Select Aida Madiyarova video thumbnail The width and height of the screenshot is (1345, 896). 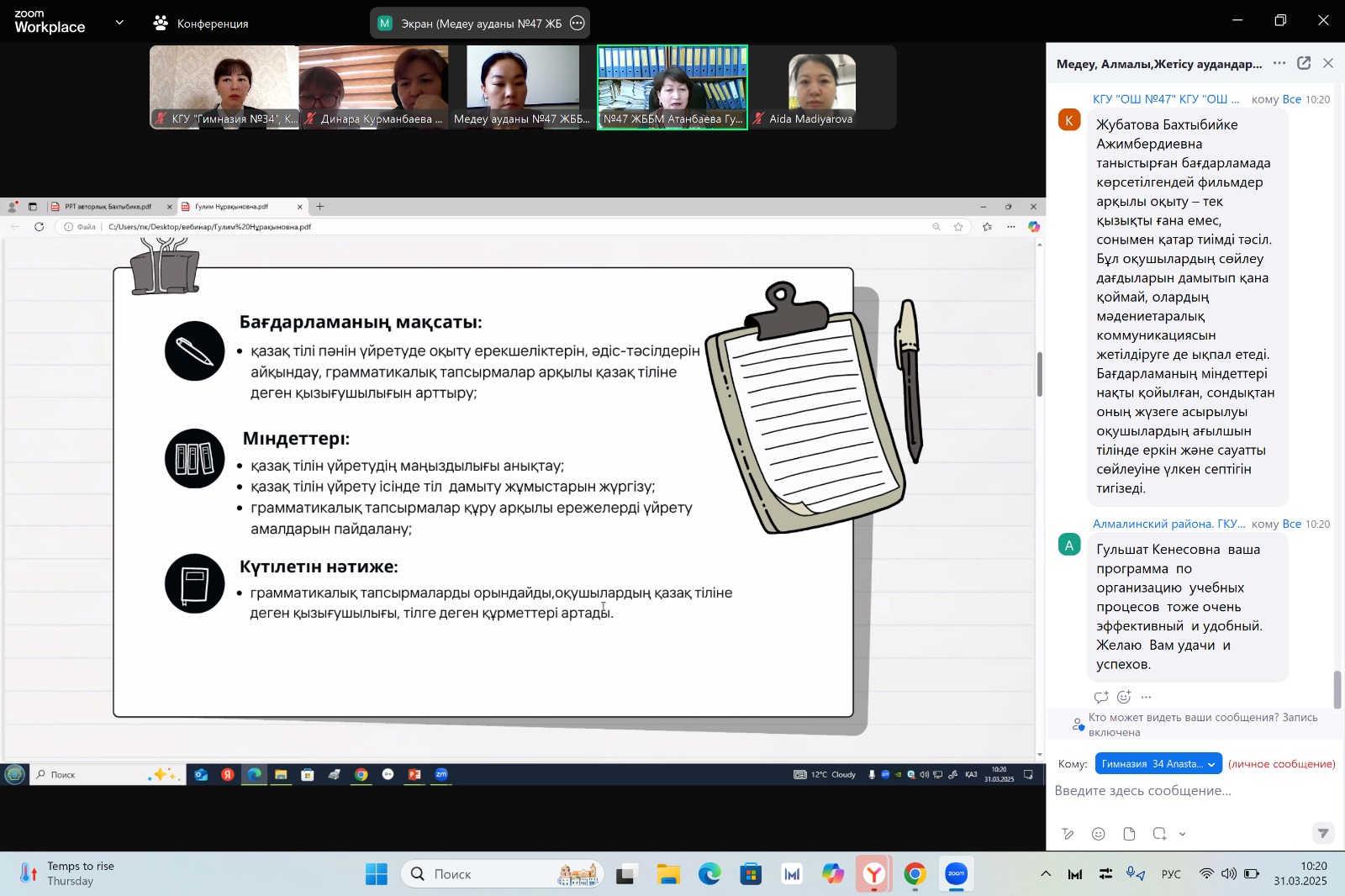(822, 87)
